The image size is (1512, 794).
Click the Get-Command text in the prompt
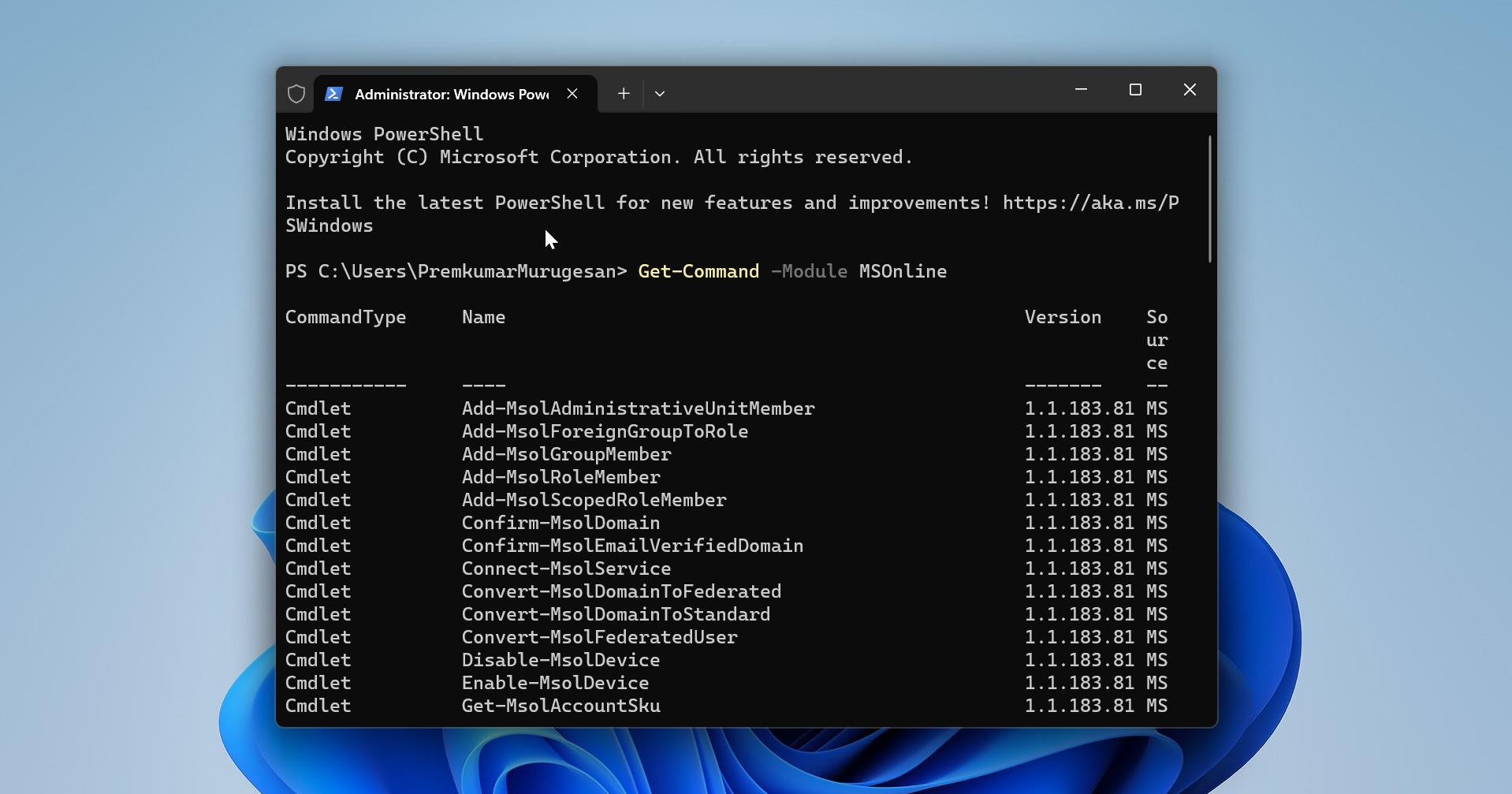[698, 271]
